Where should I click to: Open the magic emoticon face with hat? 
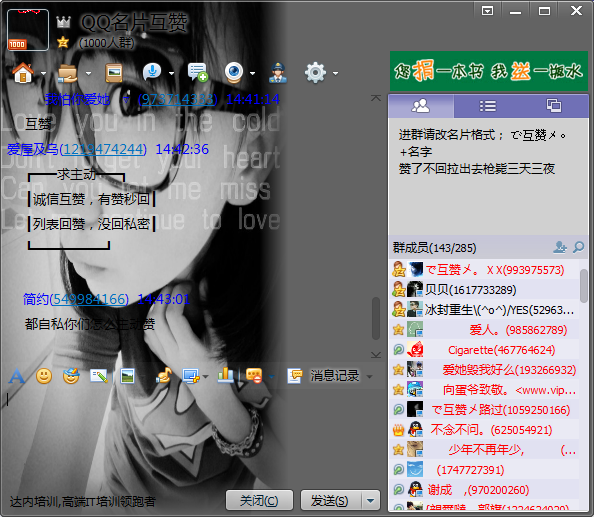tap(71, 376)
